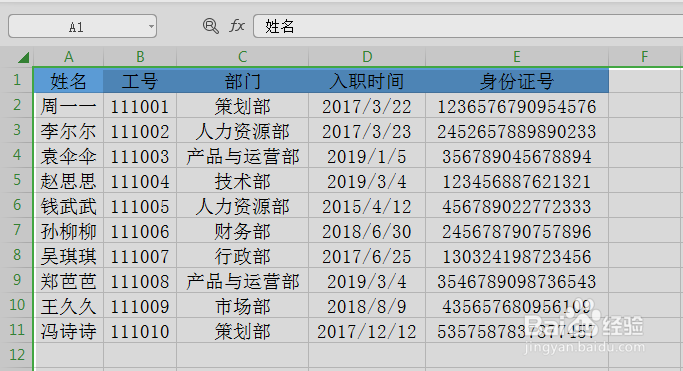Click ID number cell 130324198723456
The image size is (683, 371).
point(517,256)
